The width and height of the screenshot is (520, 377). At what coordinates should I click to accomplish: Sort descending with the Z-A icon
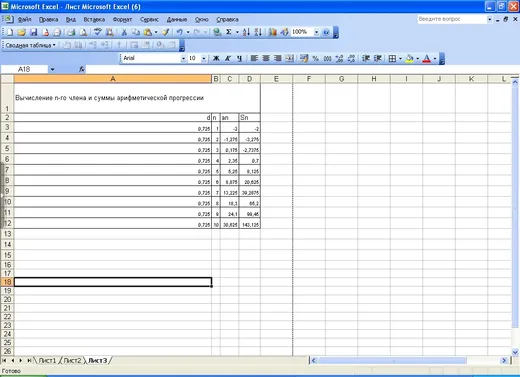coord(258,32)
